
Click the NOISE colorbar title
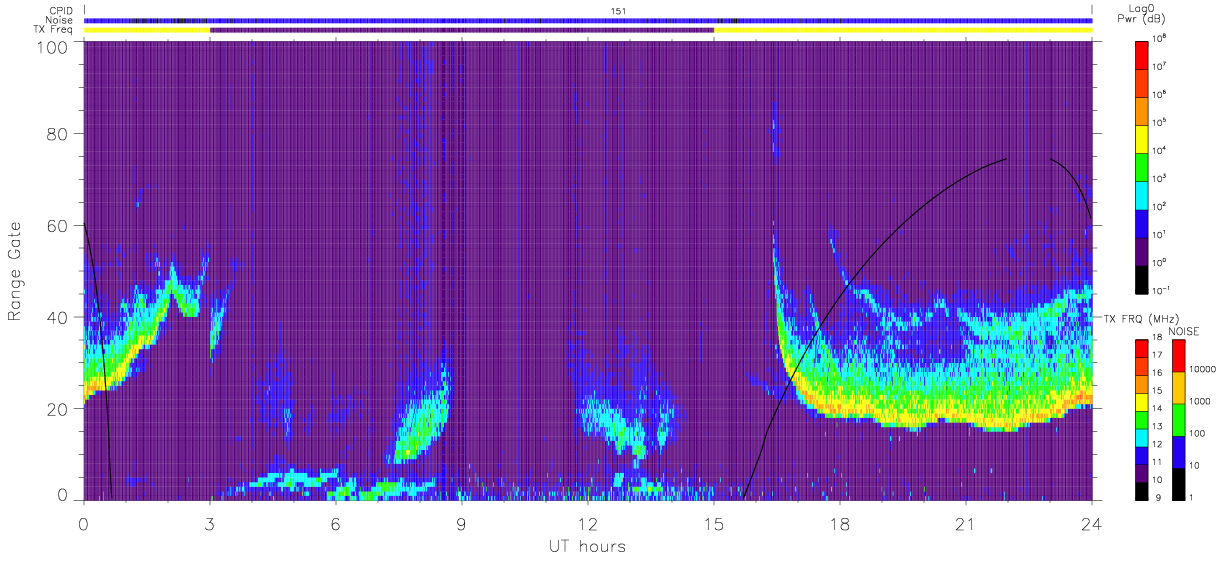tap(1186, 330)
